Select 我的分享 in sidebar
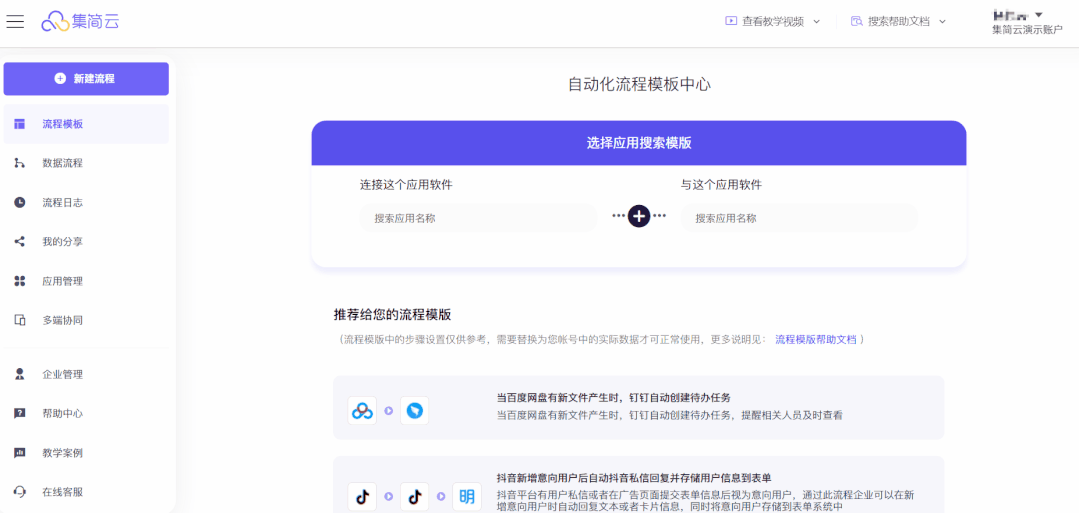1079x513 pixels. click(x=86, y=242)
